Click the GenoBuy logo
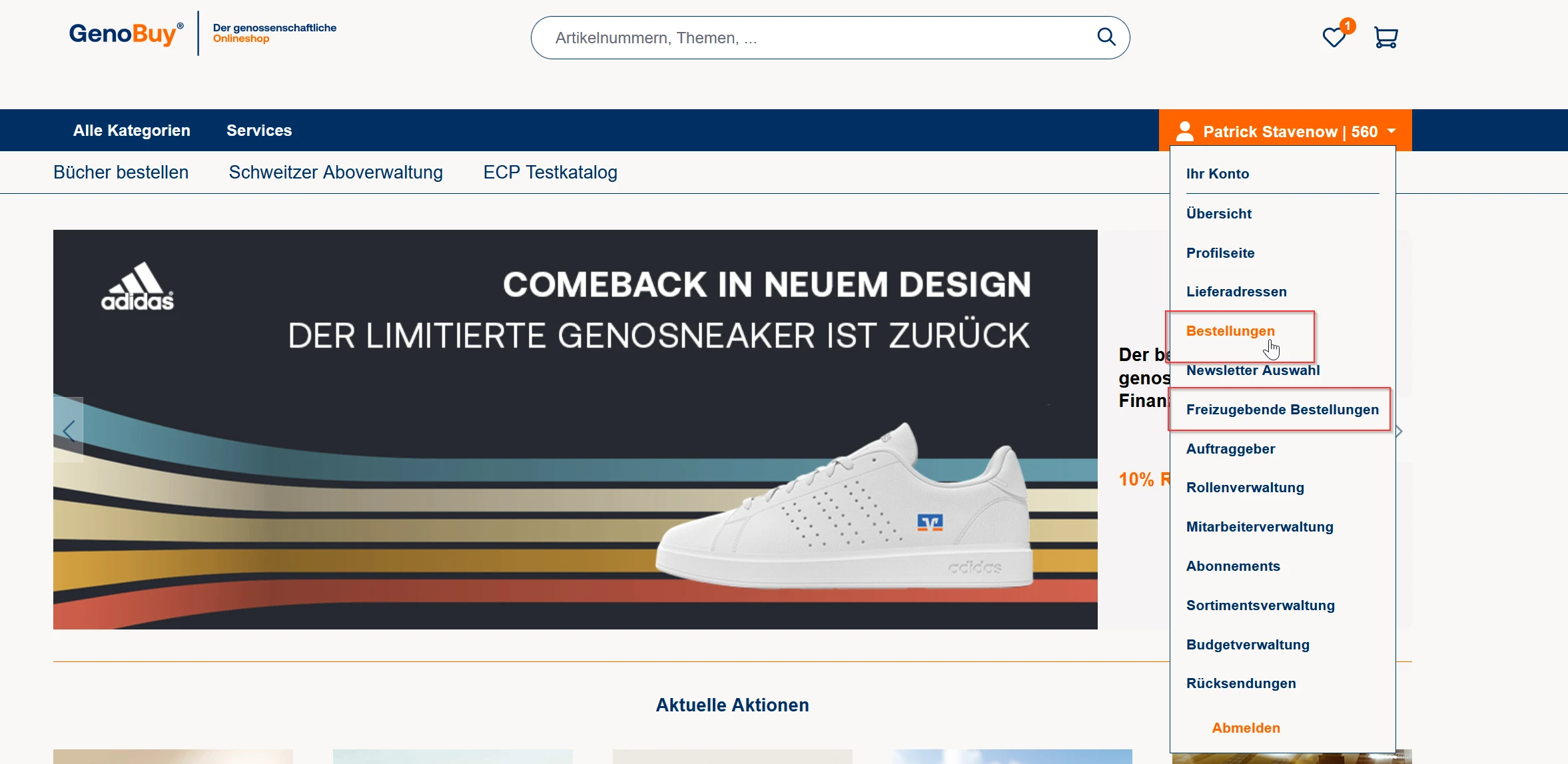 125,33
